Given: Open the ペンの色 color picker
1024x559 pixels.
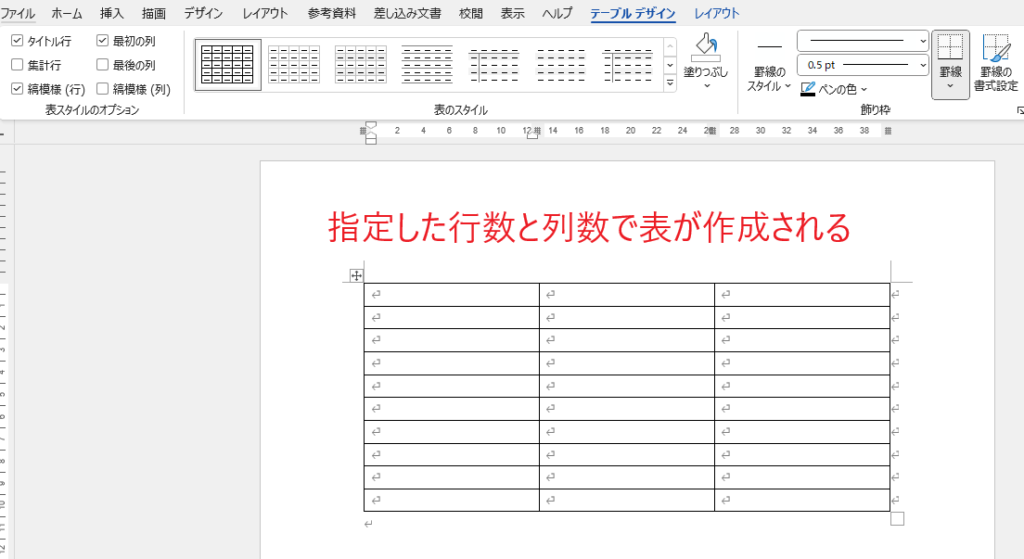Looking at the screenshot, I should click(x=835, y=89).
